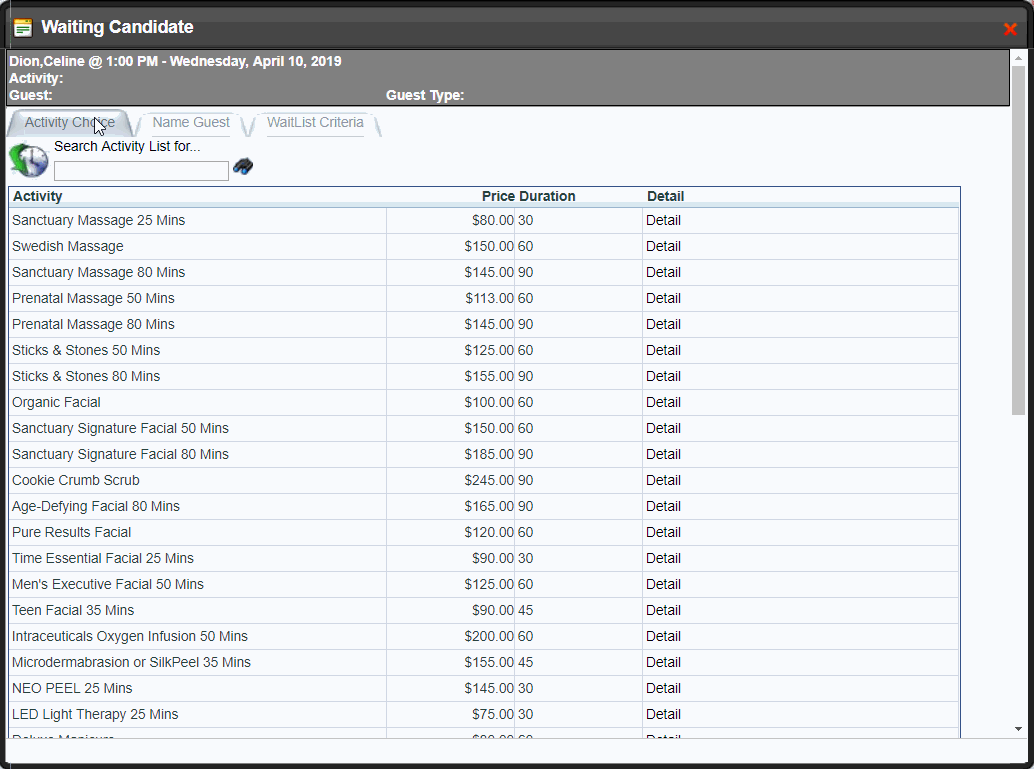1034x769 pixels.
Task: Open Detail for Prenatal Massage 50 Mins
Action: click(663, 298)
